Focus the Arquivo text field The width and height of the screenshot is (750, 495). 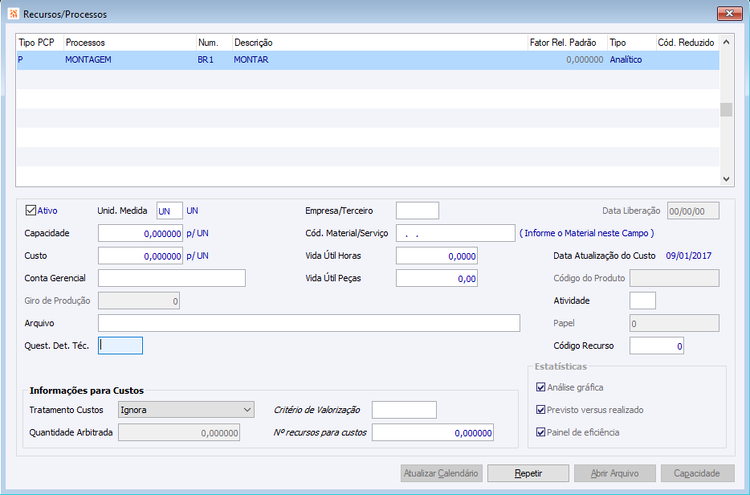point(309,323)
